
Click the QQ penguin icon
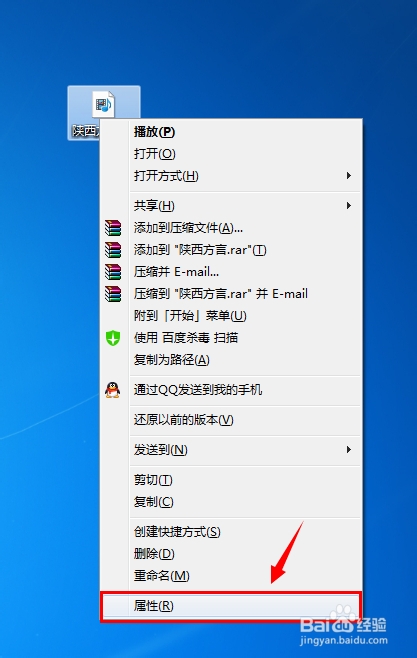tap(112, 390)
